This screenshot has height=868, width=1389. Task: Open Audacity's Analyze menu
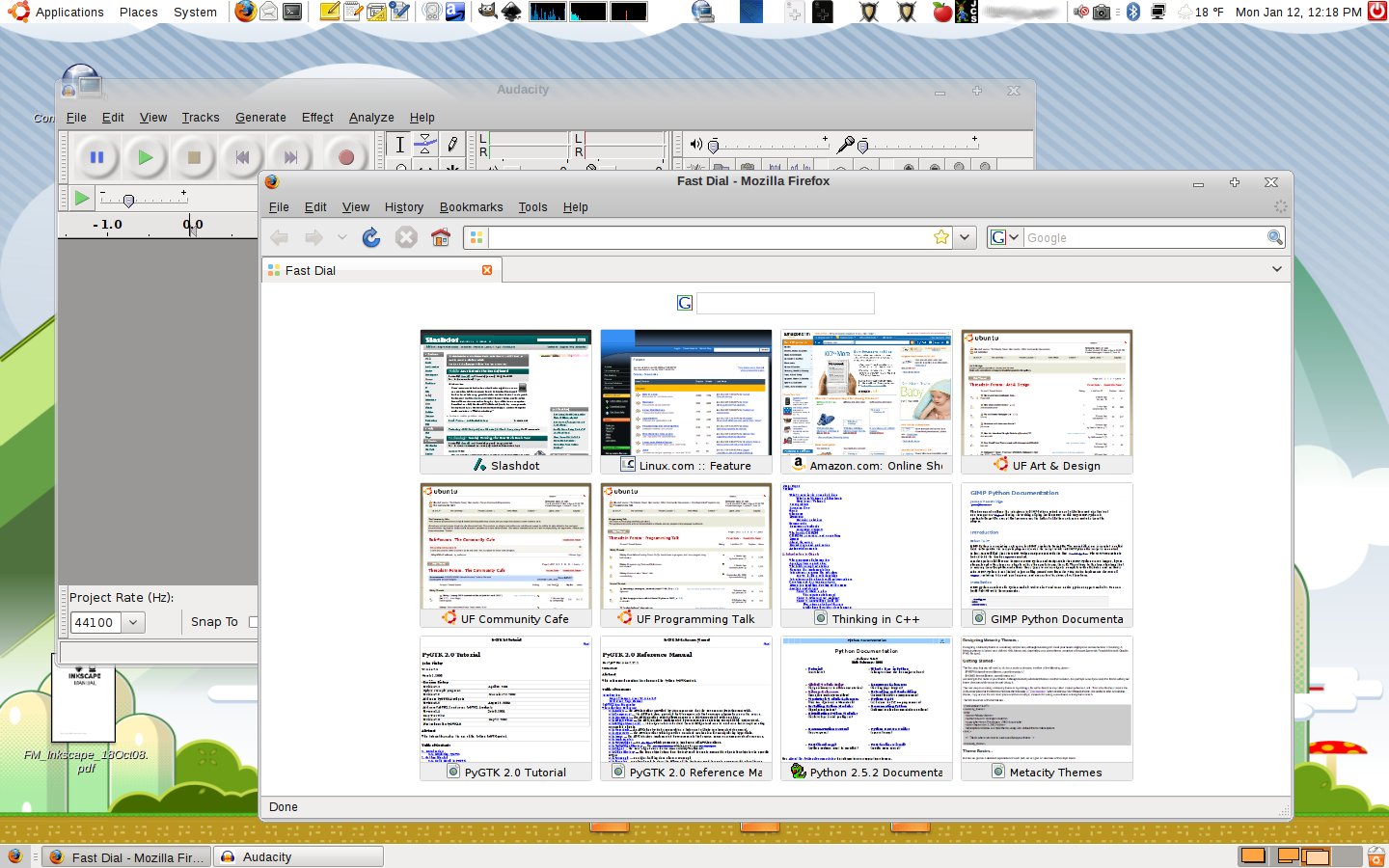tap(371, 118)
